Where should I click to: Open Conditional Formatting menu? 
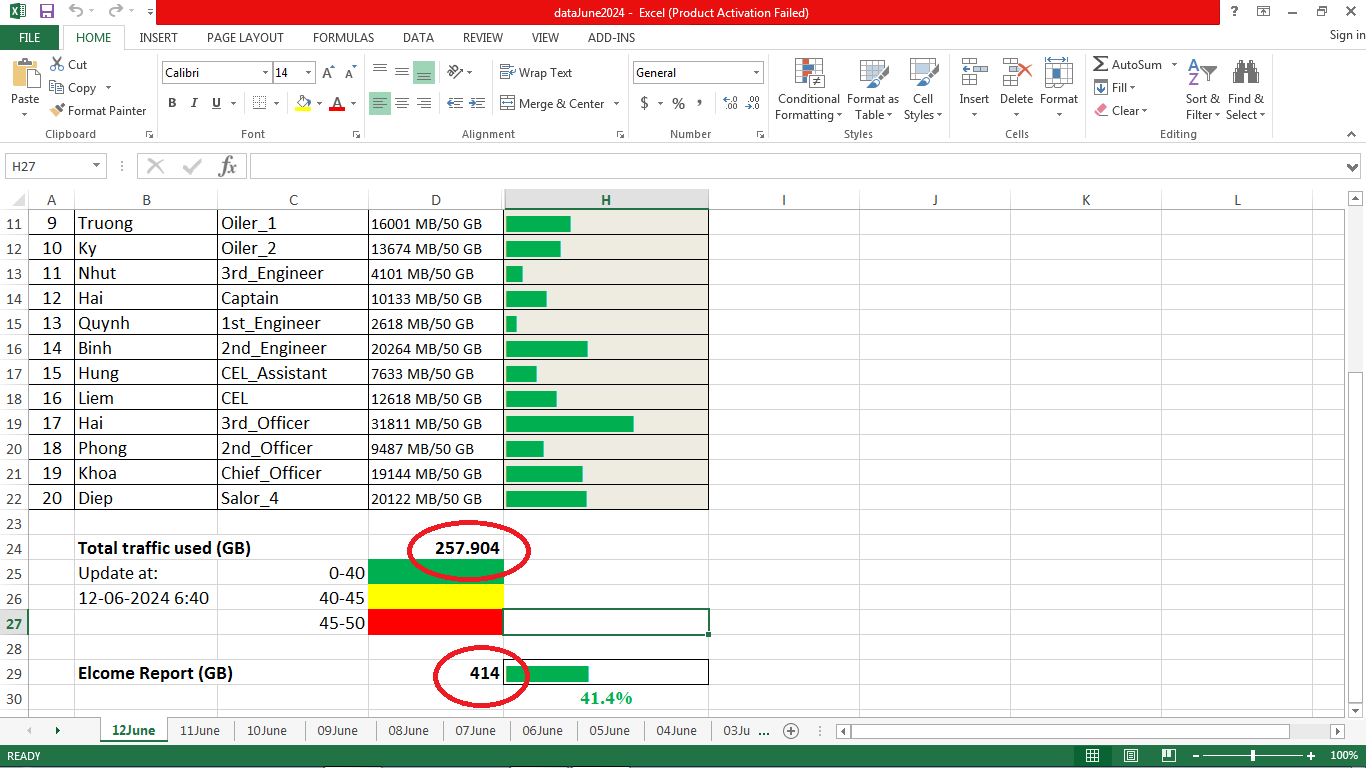[808, 90]
